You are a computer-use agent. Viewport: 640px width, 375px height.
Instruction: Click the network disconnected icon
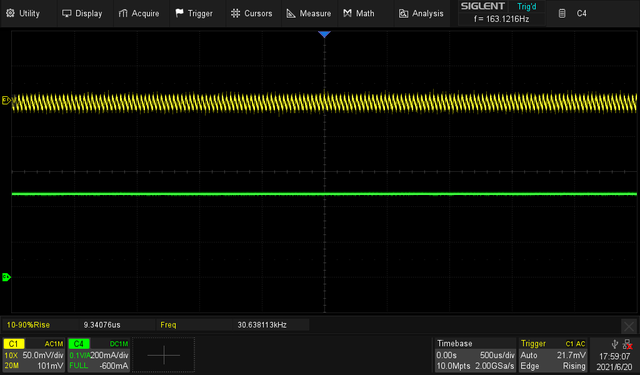coord(628,344)
